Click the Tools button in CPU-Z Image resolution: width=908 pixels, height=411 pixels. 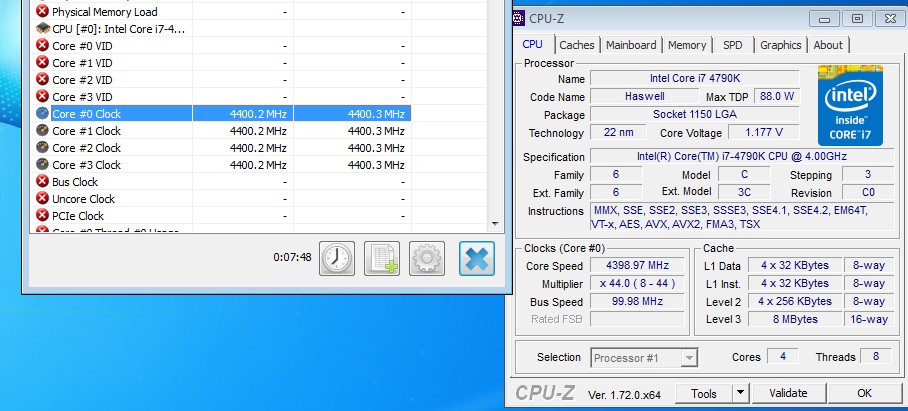704,393
